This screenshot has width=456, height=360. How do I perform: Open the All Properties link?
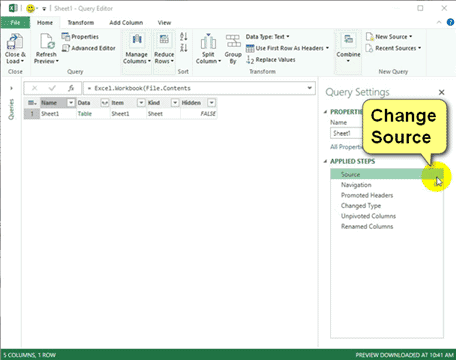coord(346,147)
